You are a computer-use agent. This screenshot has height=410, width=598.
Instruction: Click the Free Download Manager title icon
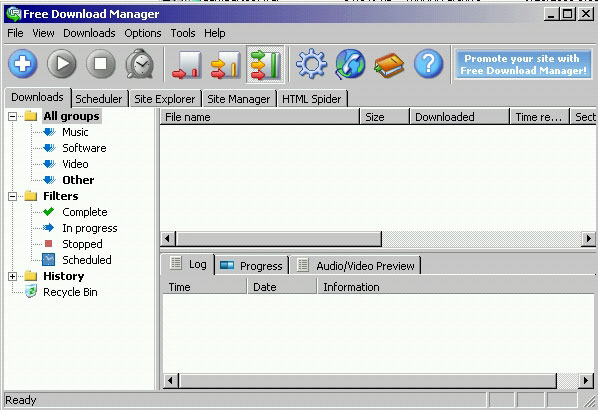coord(13,14)
